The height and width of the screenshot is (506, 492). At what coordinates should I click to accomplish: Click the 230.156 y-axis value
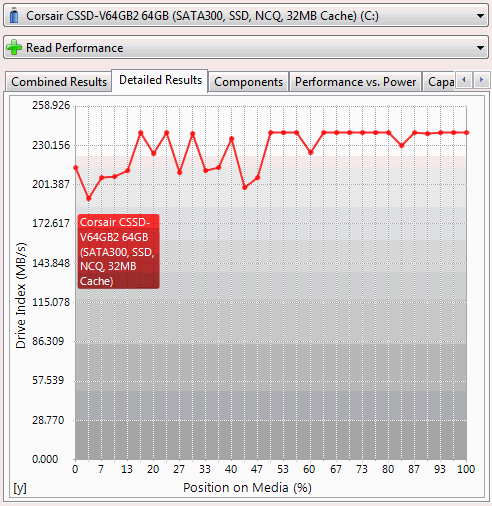point(51,145)
